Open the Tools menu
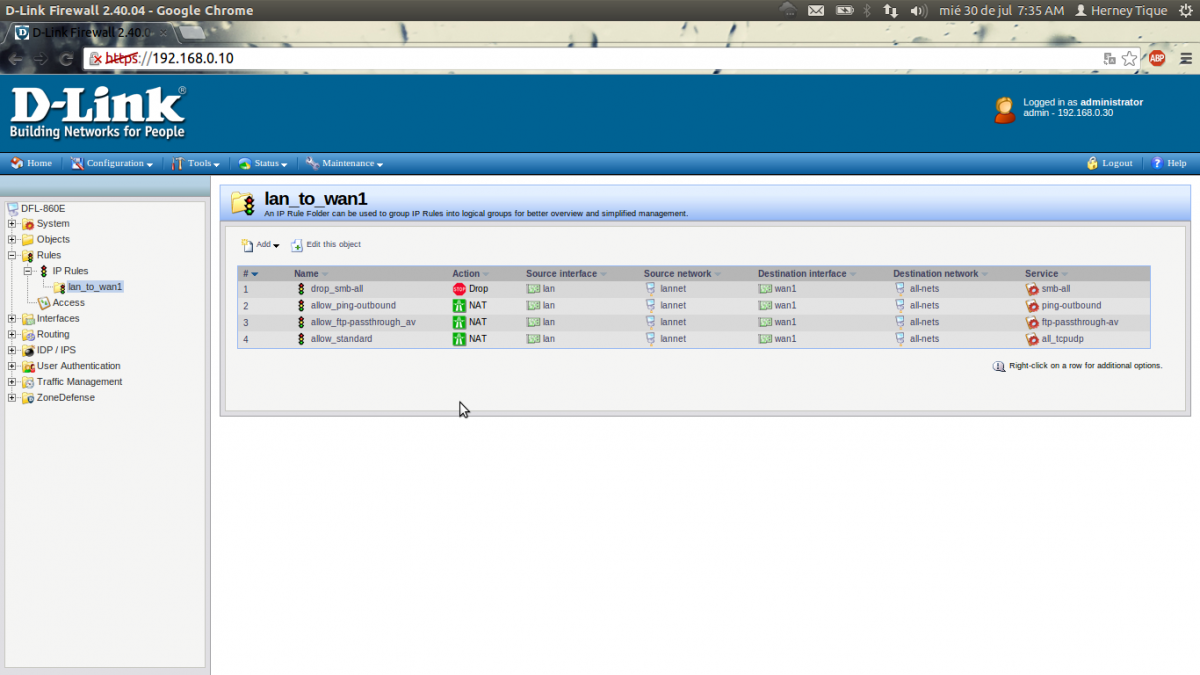 coord(195,163)
